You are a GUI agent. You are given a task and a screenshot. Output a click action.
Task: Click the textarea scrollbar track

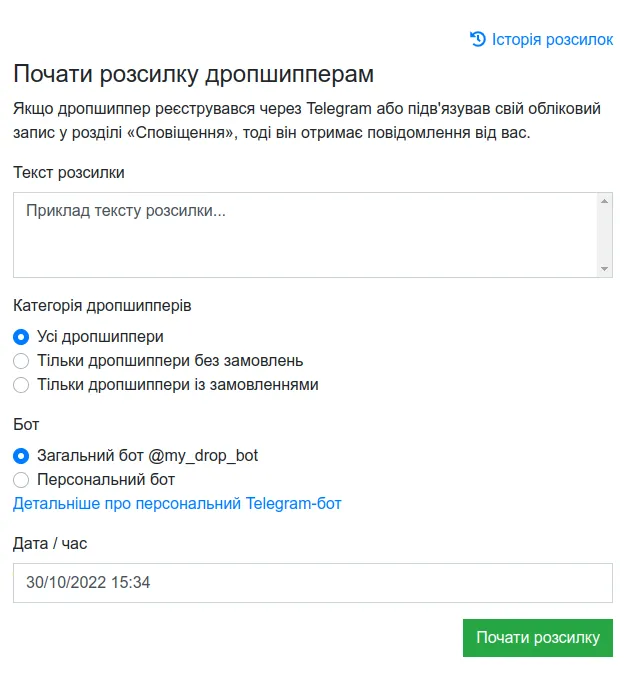pos(604,235)
